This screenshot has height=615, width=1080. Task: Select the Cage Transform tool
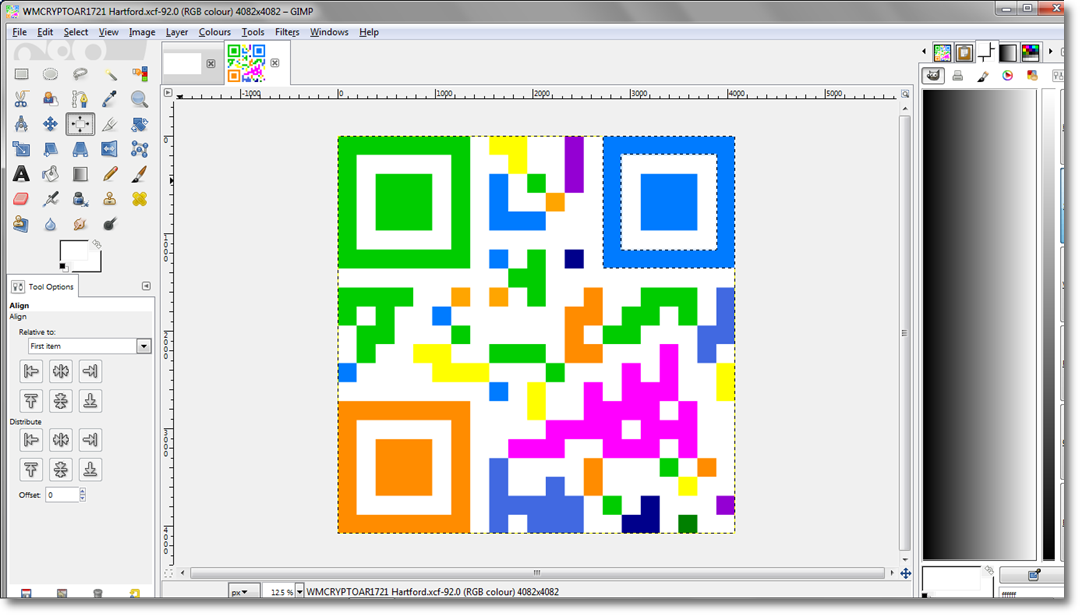pos(139,149)
